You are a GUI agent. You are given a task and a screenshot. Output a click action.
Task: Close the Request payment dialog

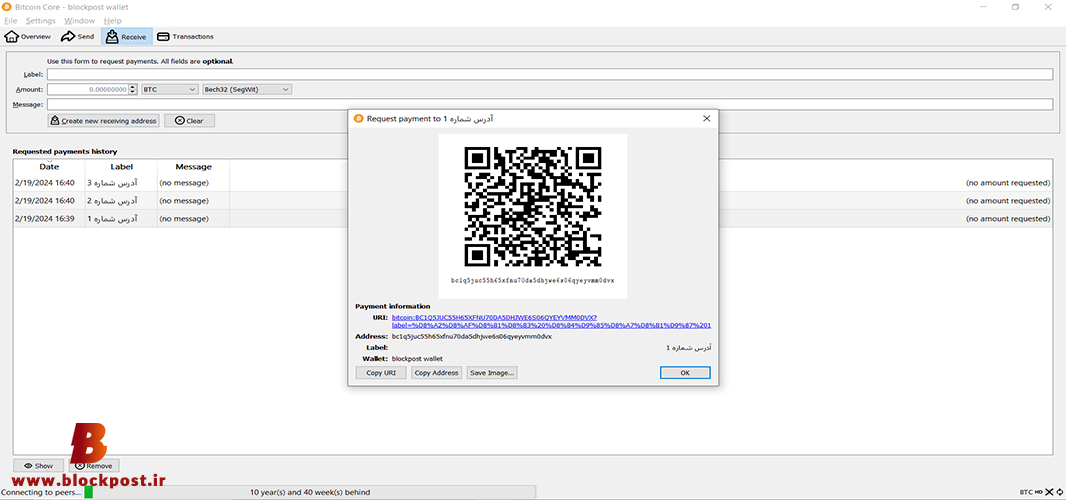pyautogui.click(x=706, y=118)
